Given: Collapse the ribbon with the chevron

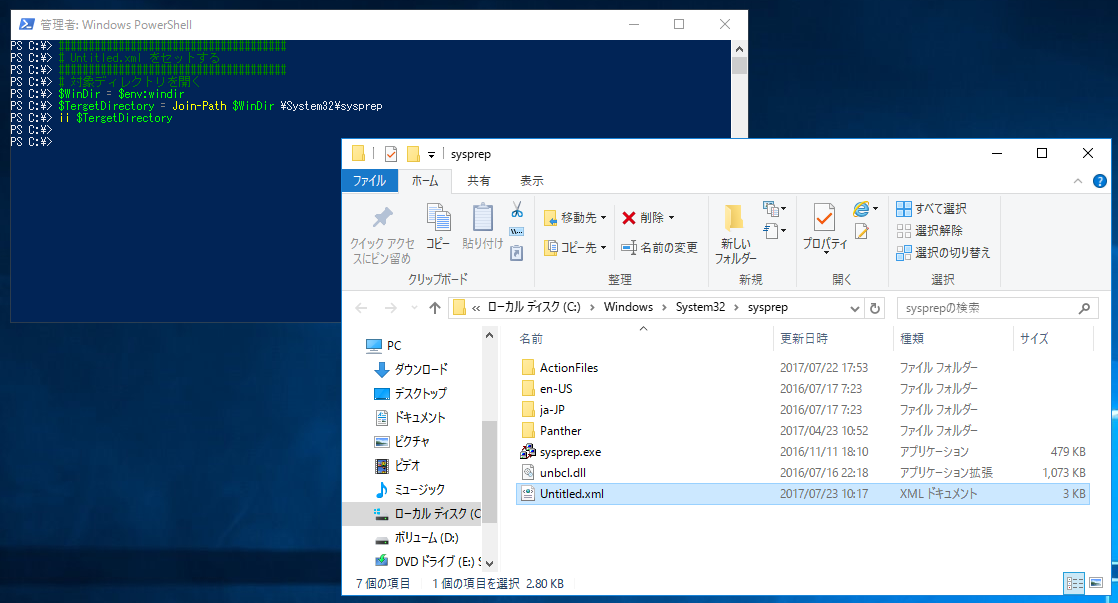Looking at the screenshot, I should [x=1077, y=182].
